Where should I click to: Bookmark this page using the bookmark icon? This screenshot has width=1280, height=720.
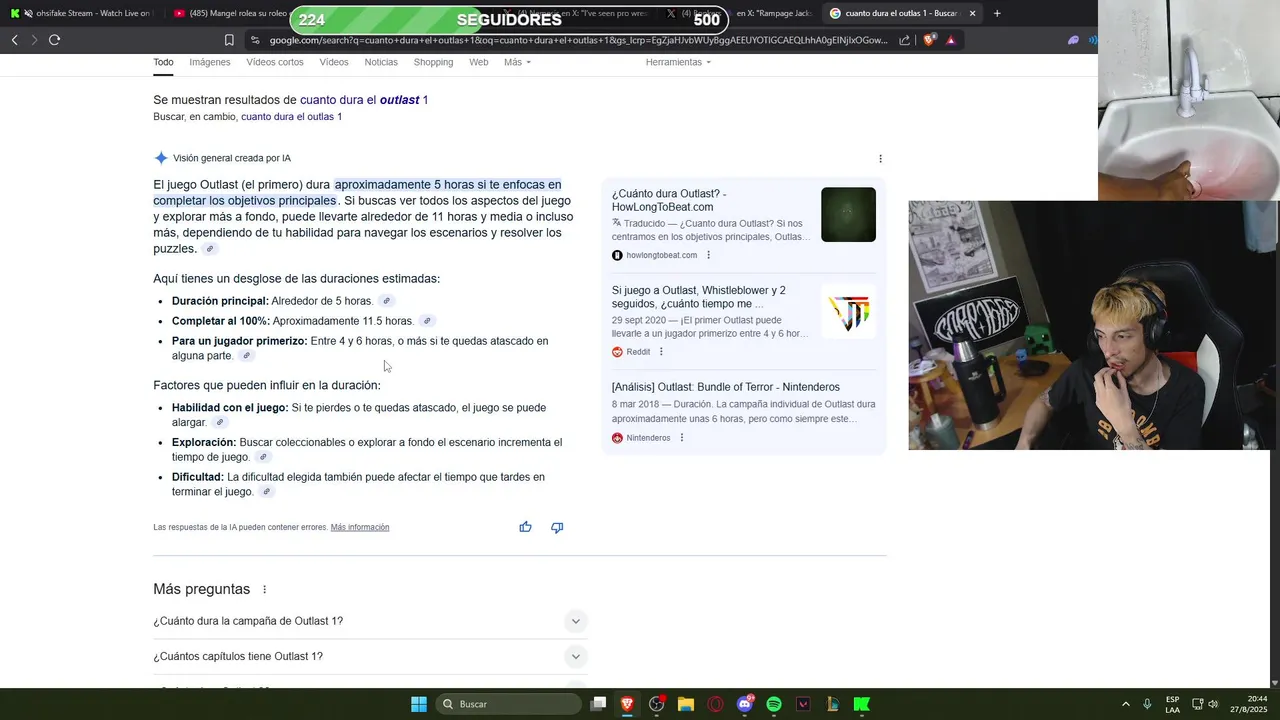pyautogui.click(x=229, y=40)
